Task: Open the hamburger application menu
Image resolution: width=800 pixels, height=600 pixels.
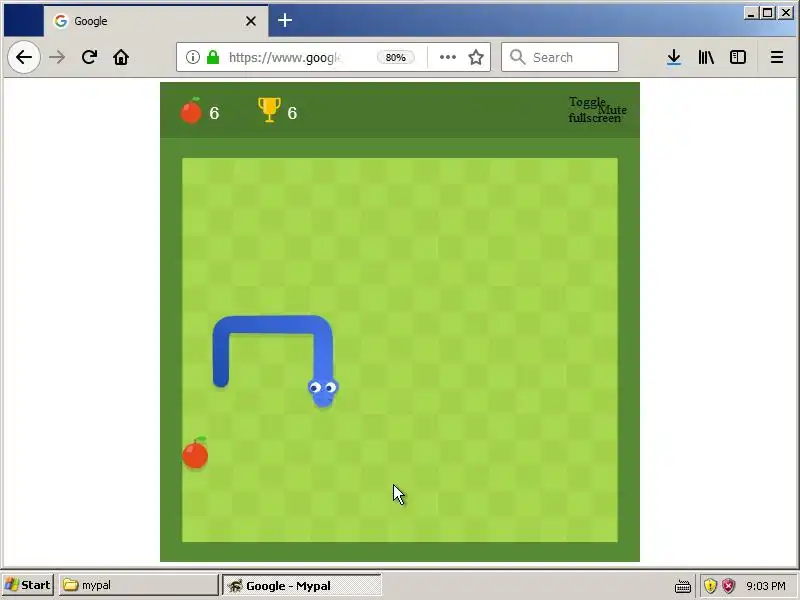Action: point(777,57)
